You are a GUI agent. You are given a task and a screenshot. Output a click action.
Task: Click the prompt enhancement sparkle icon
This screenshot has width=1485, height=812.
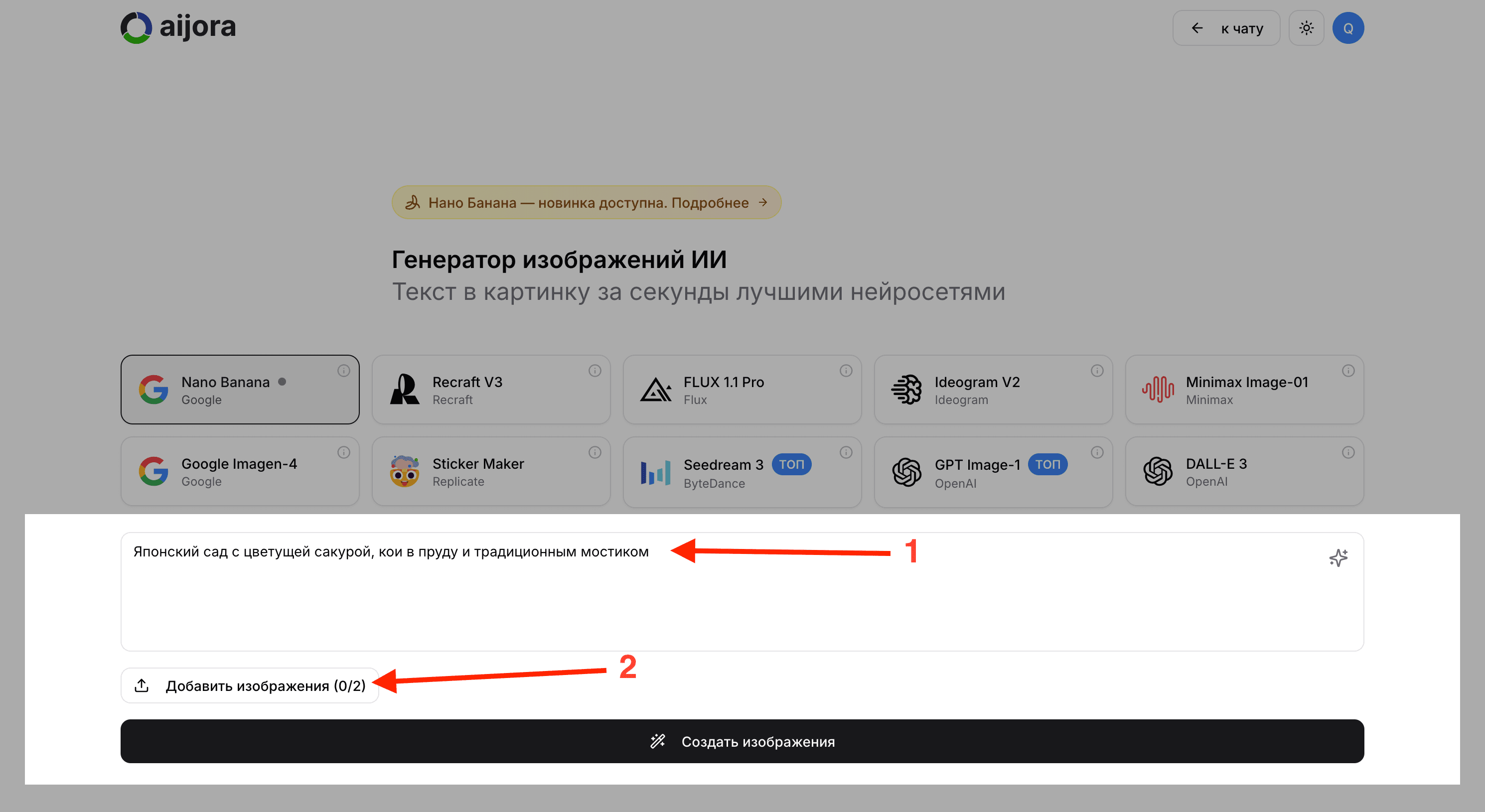tap(1338, 557)
